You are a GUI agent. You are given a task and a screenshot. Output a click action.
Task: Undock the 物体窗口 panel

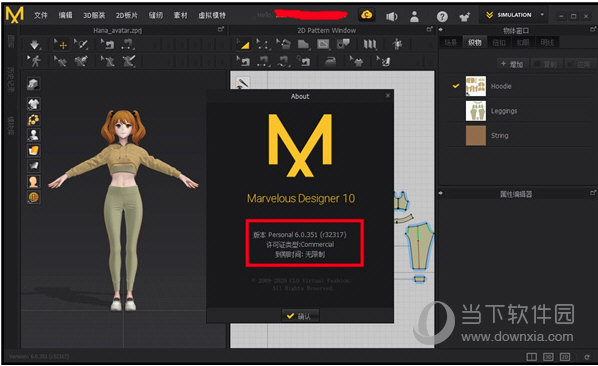coord(593,29)
